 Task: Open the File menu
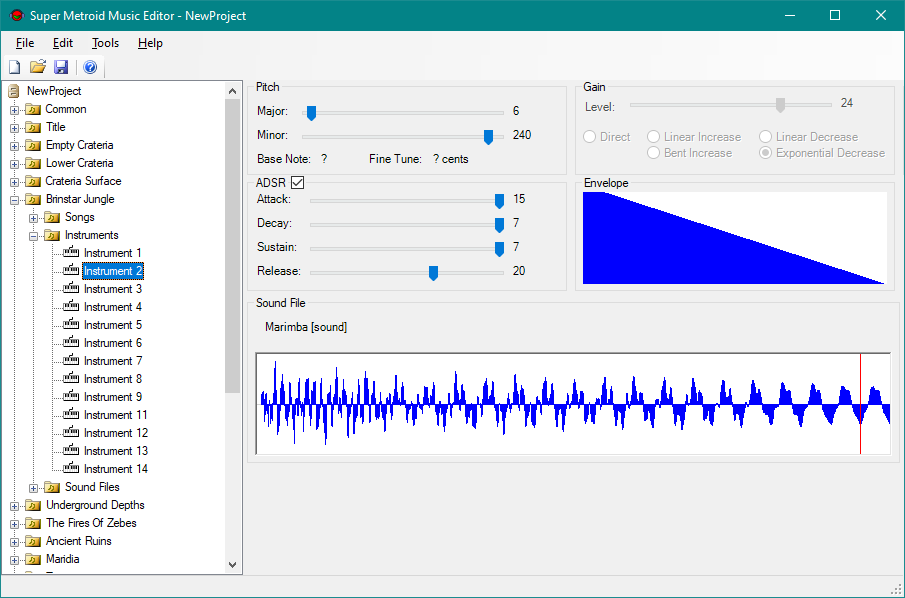pyautogui.click(x=25, y=43)
